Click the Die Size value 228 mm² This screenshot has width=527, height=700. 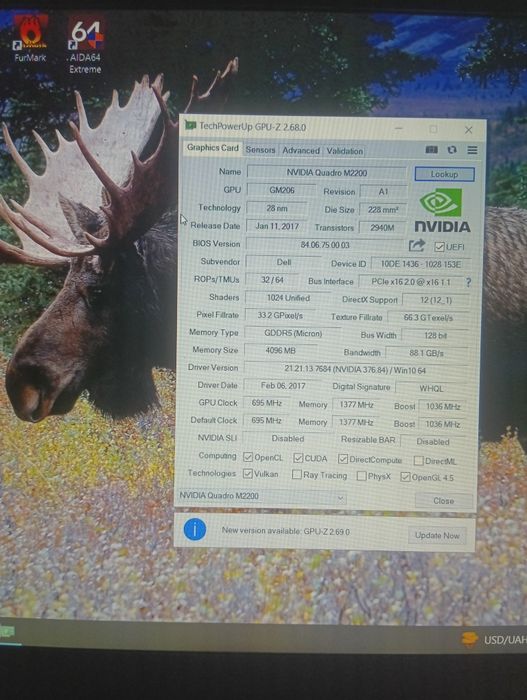click(x=383, y=209)
